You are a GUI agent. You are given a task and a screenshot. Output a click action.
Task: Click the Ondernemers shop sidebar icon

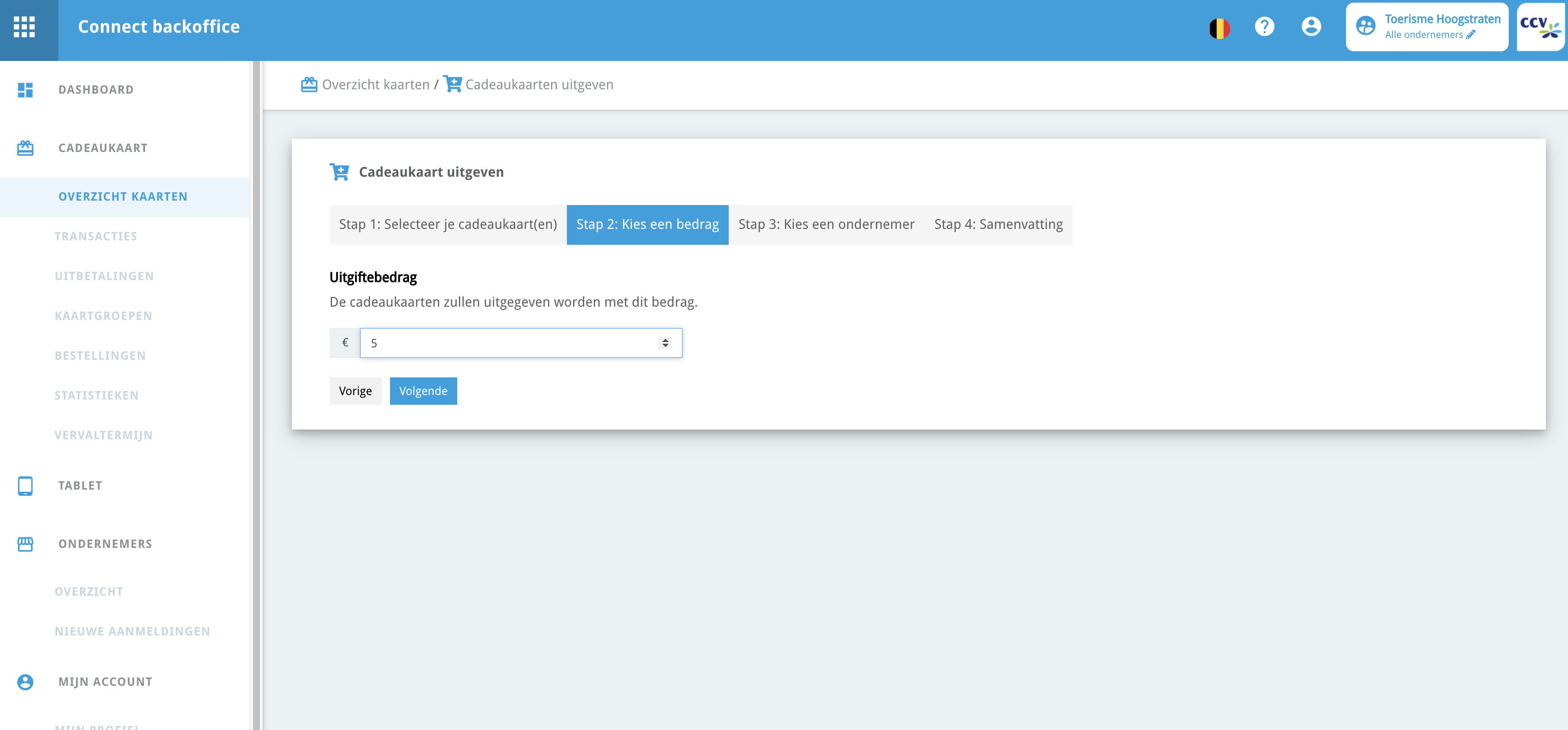pos(25,544)
